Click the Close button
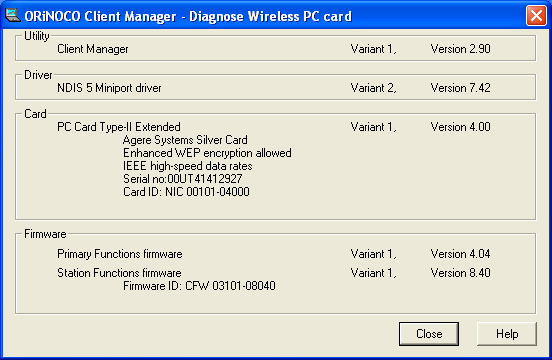The width and height of the screenshot is (552, 360). (x=429, y=334)
